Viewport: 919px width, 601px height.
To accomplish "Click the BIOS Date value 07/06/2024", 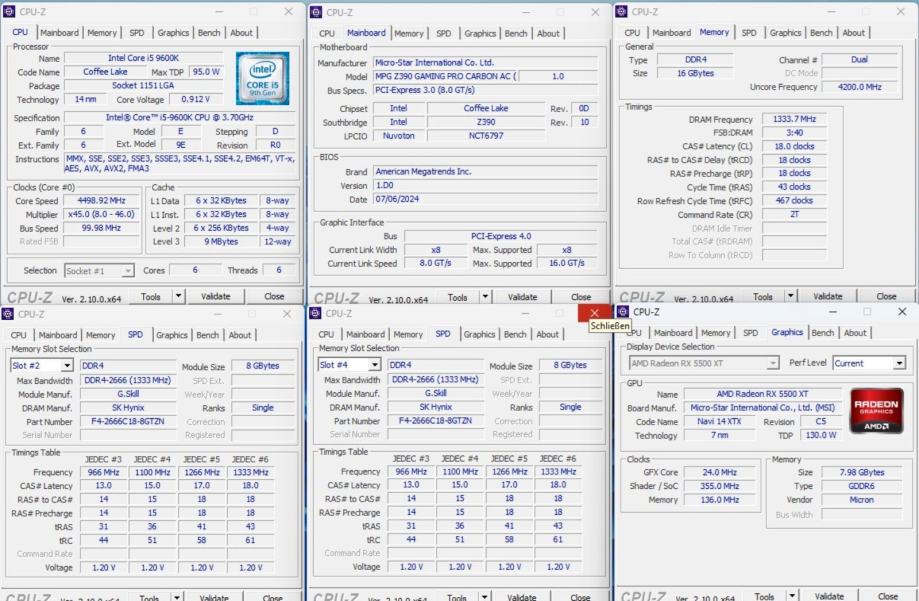I will (x=485, y=199).
